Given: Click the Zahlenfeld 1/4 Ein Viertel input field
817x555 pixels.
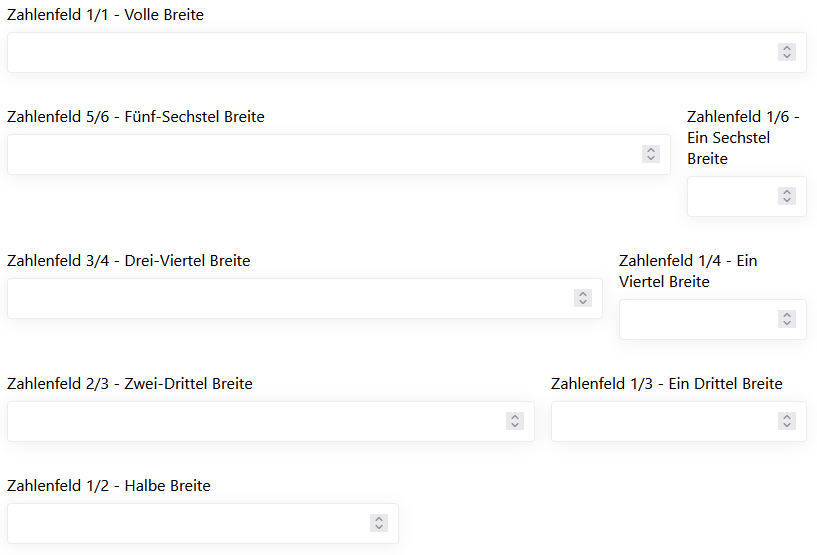Looking at the screenshot, I should pyautogui.click(x=697, y=319).
